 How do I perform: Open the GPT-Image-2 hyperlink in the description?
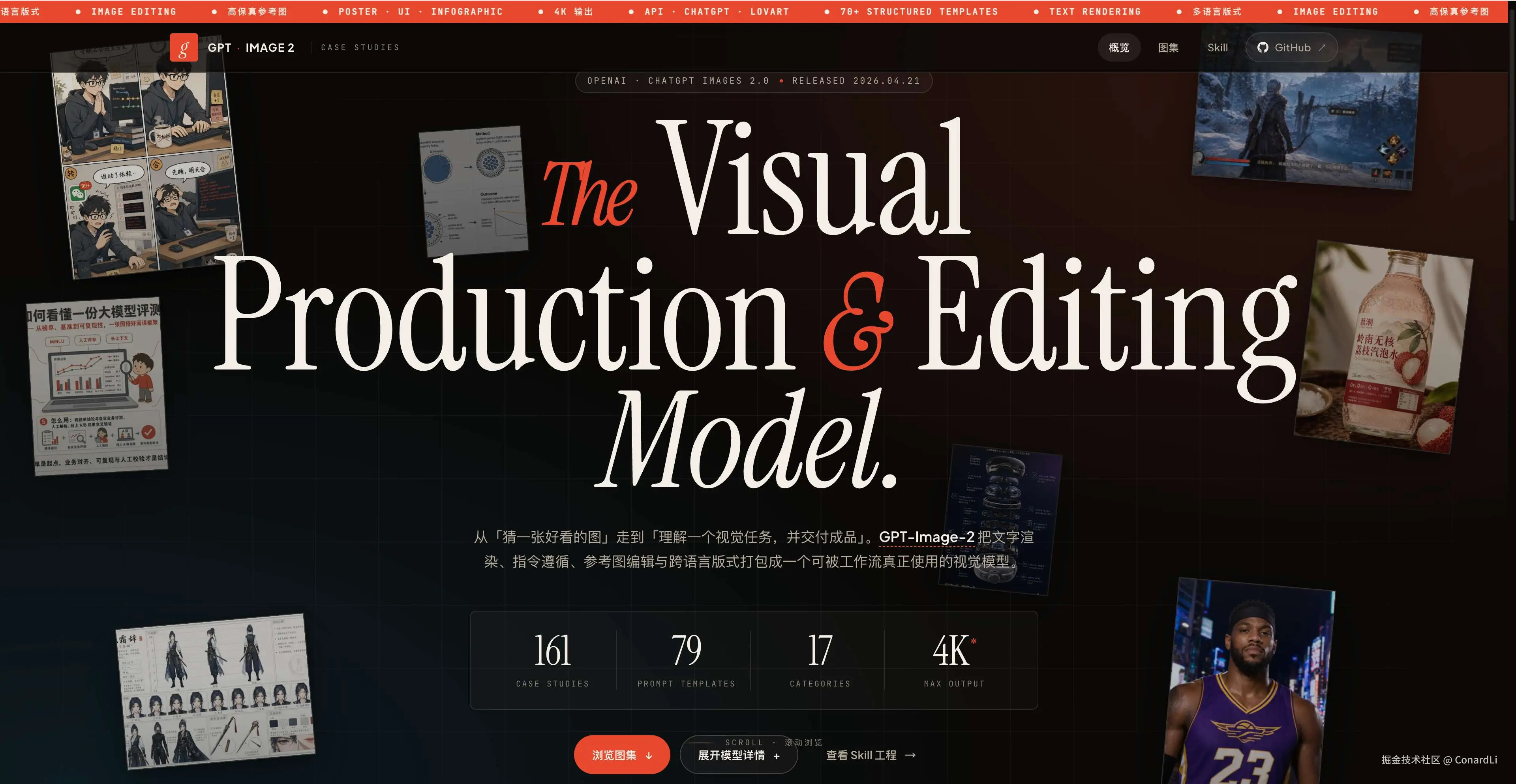click(923, 537)
